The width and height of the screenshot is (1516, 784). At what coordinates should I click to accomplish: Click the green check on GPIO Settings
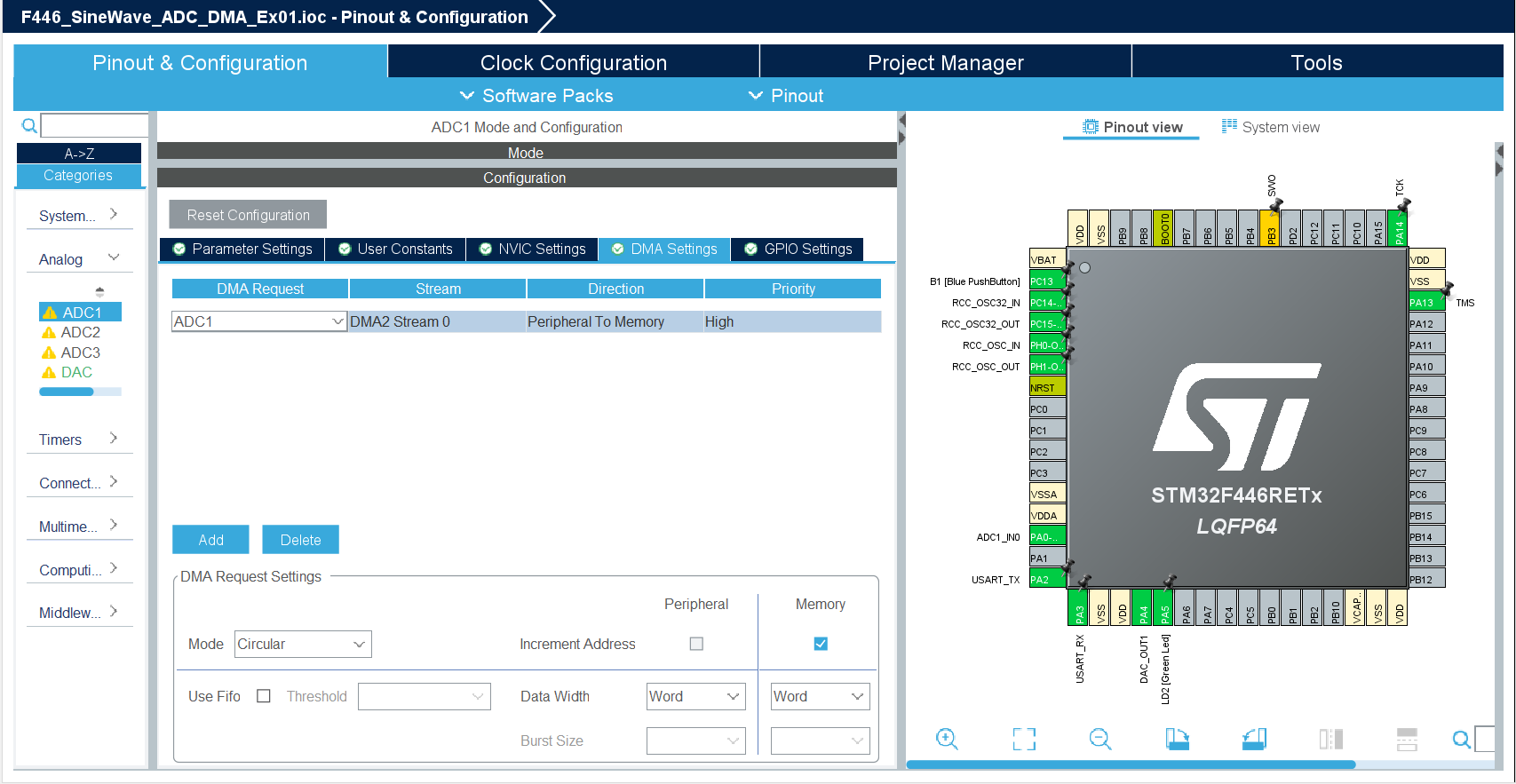click(x=751, y=249)
